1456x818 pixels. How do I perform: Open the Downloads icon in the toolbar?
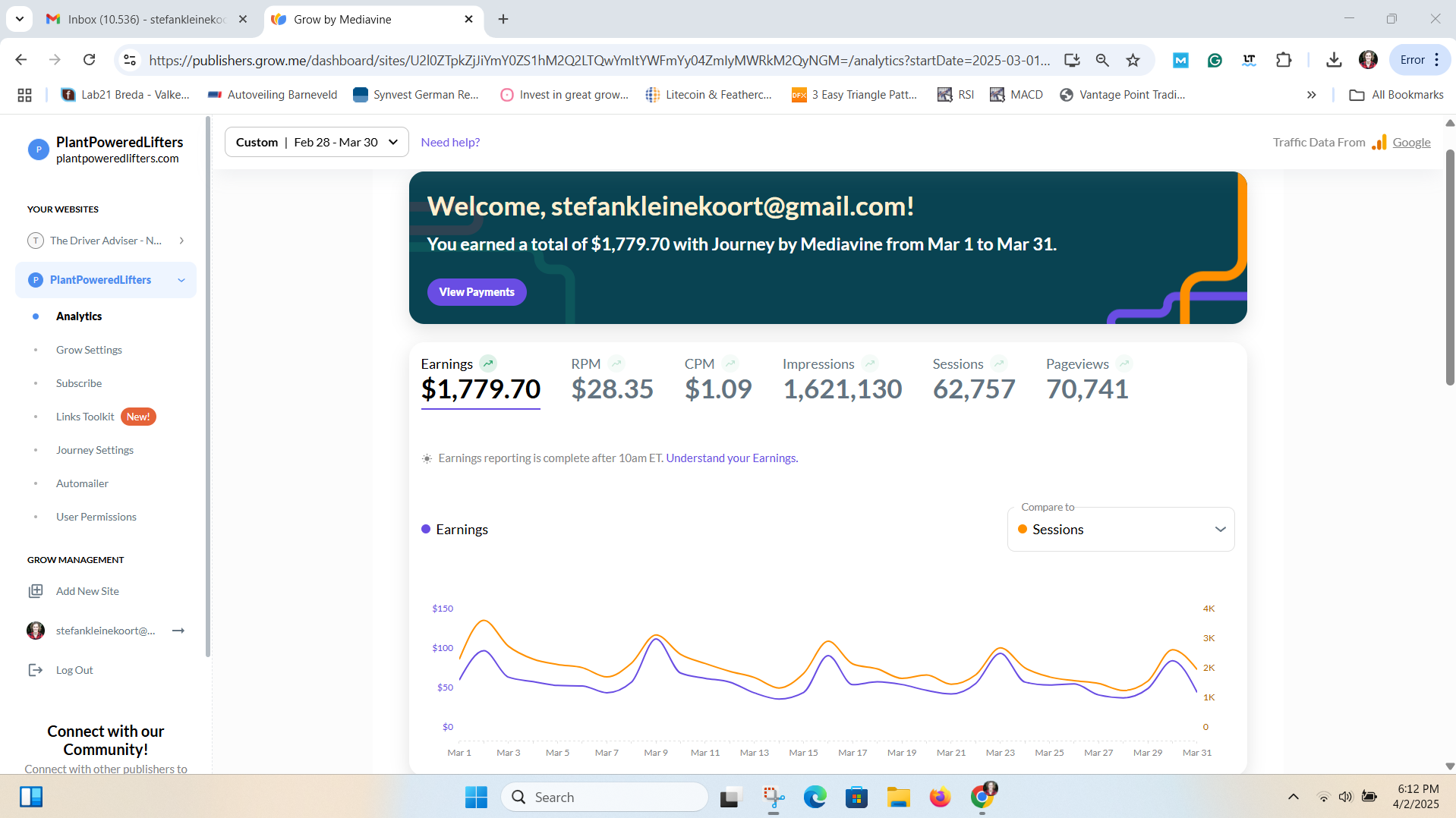tap(1334, 60)
